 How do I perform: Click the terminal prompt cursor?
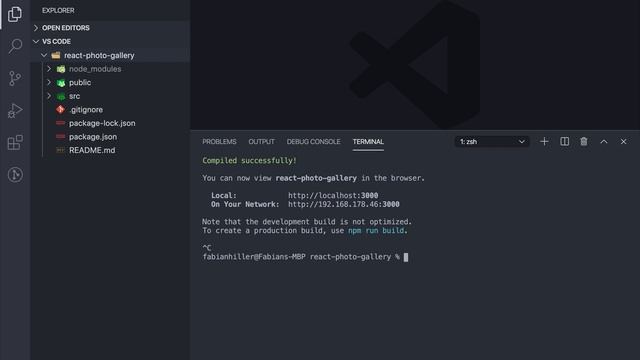point(406,257)
